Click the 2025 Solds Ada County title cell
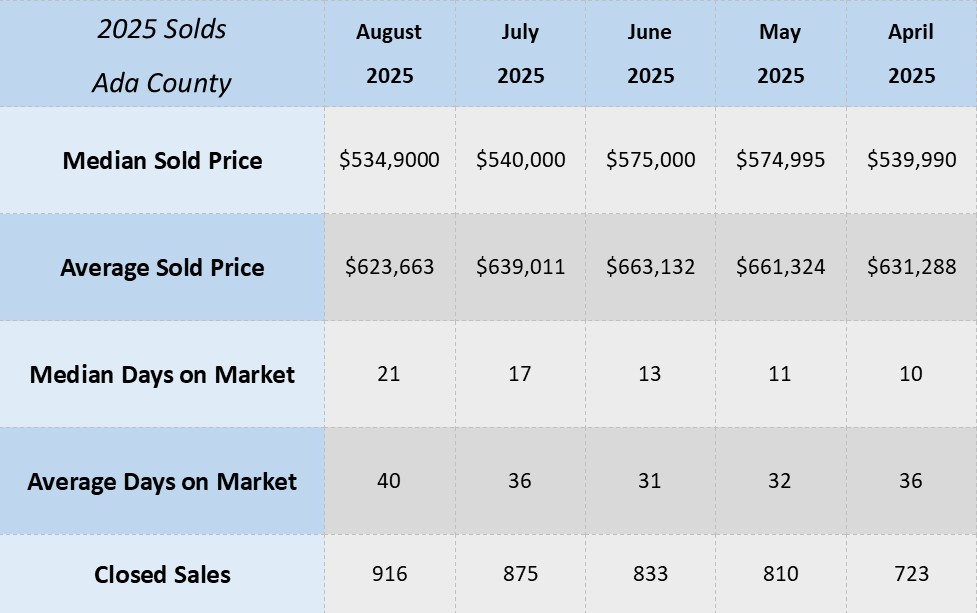Viewport: 977px width, 613px height. click(162, 54)
